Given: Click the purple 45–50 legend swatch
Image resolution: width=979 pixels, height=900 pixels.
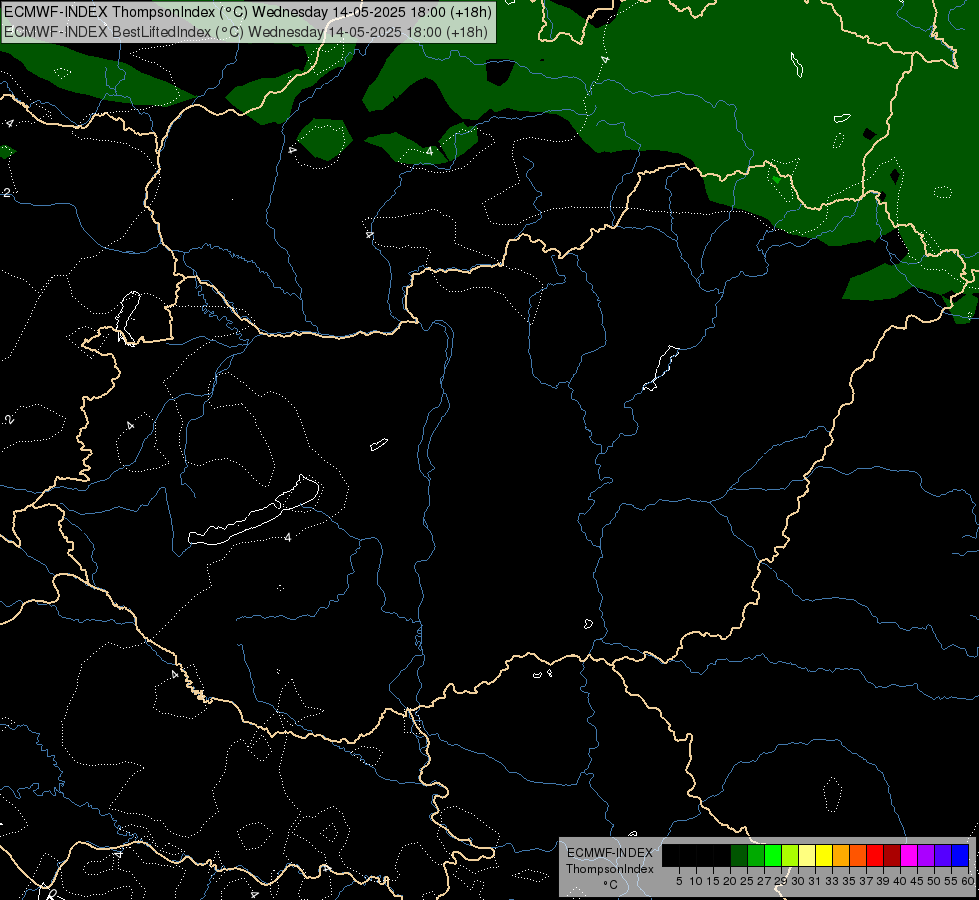Looking at the screenshot, I should tap(927, 855).
